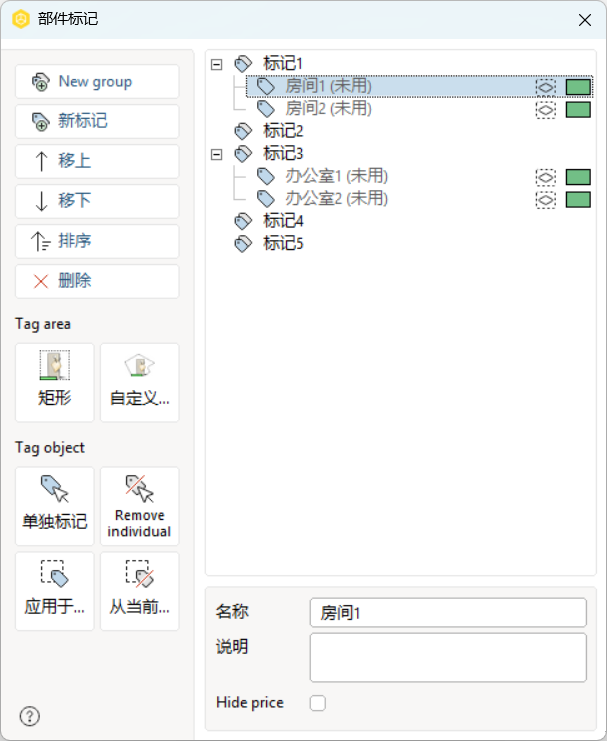This screenshot has height=741, width=607.
Task: Click the 名称 name input field
Action: tap(448, 613)
